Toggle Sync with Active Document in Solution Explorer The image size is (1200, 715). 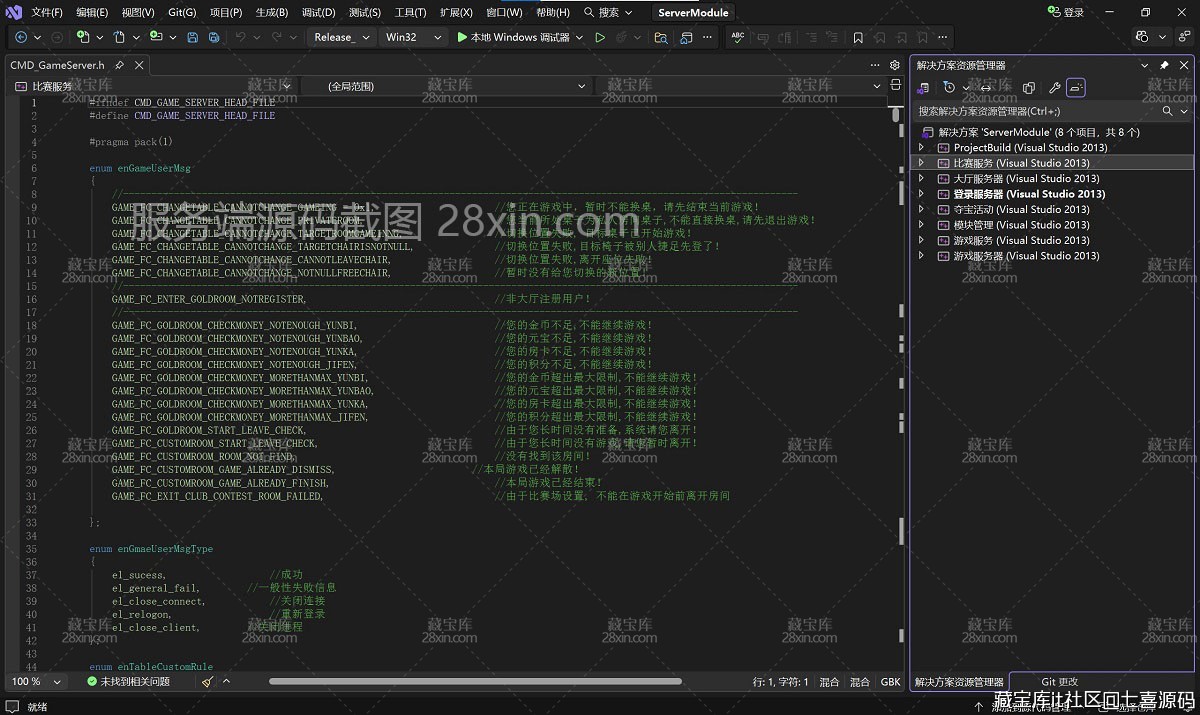pyautogui.click(x=985, y=88)
